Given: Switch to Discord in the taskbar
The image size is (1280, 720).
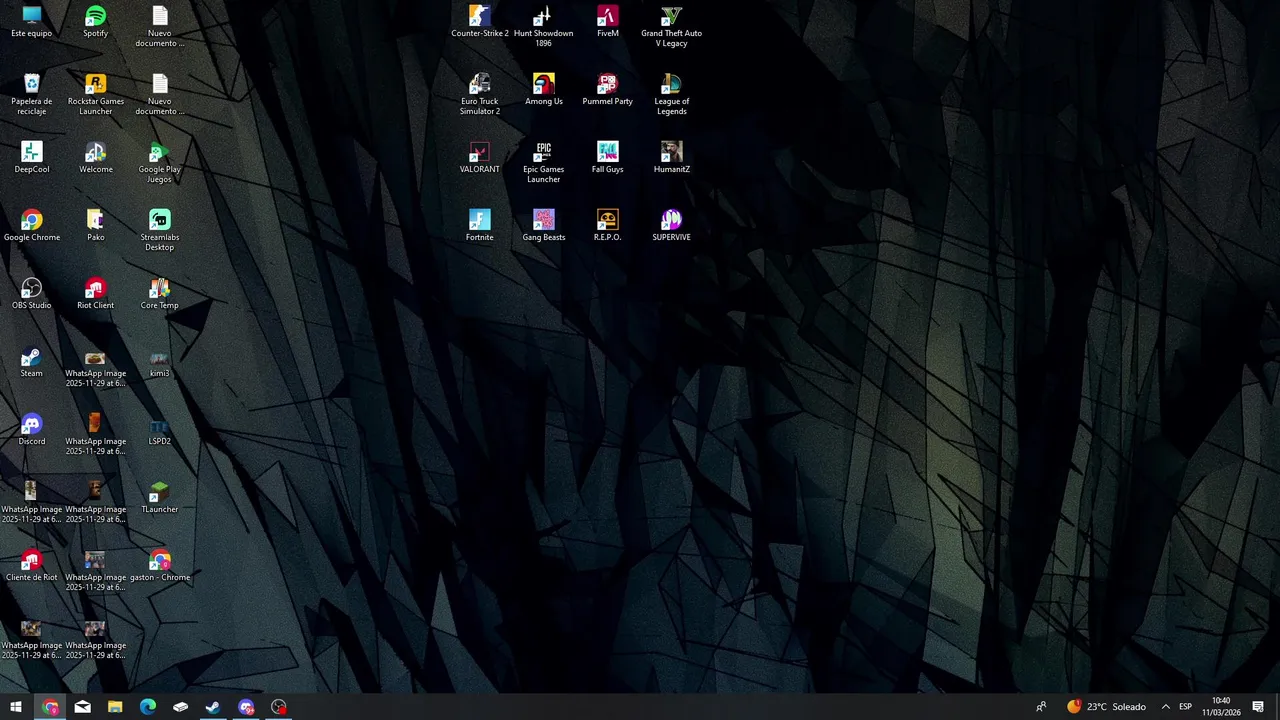Looking at the screenshot, I should tap(246, 707).
